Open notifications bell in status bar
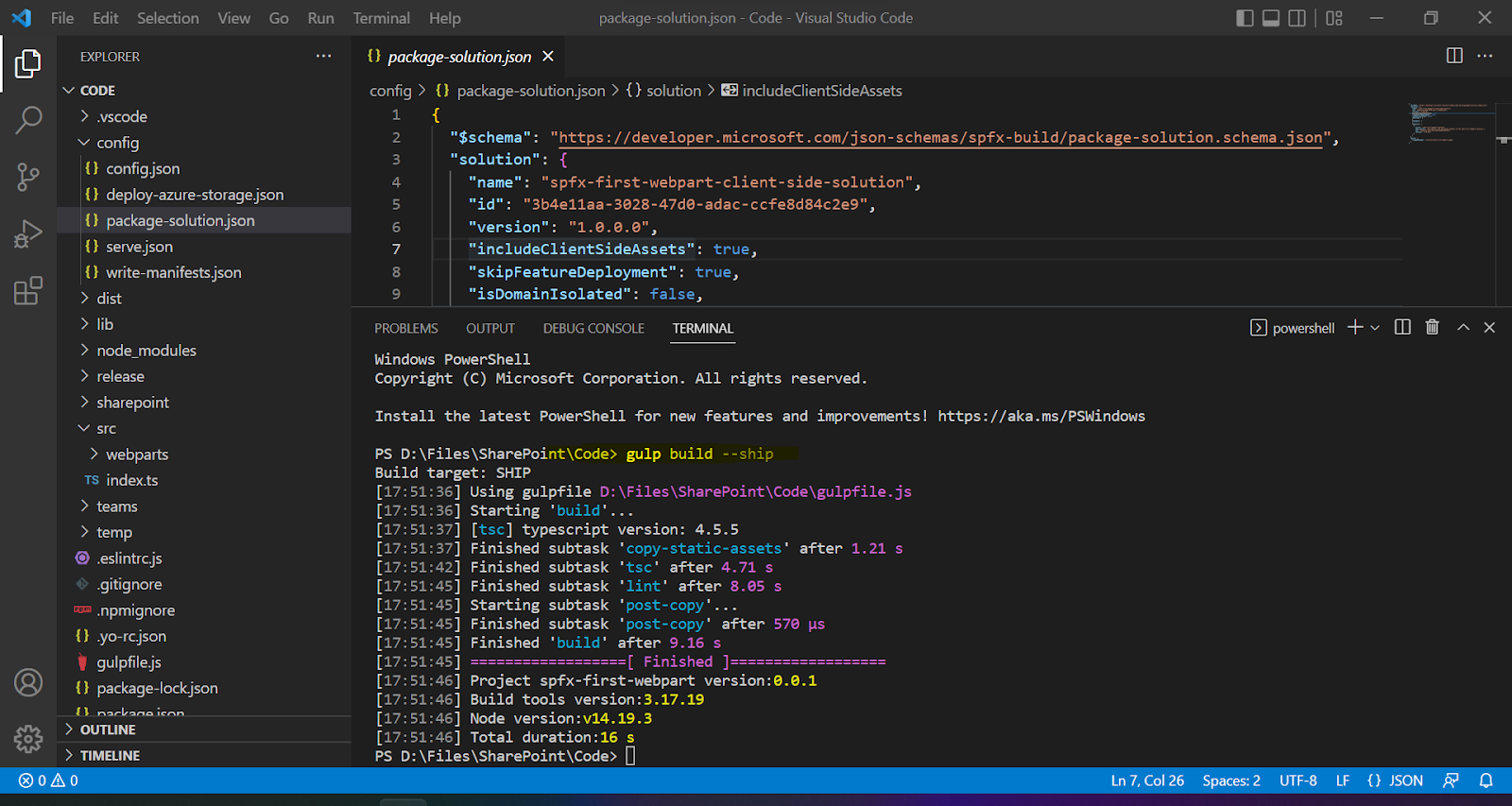 (x=1486, y=780)
